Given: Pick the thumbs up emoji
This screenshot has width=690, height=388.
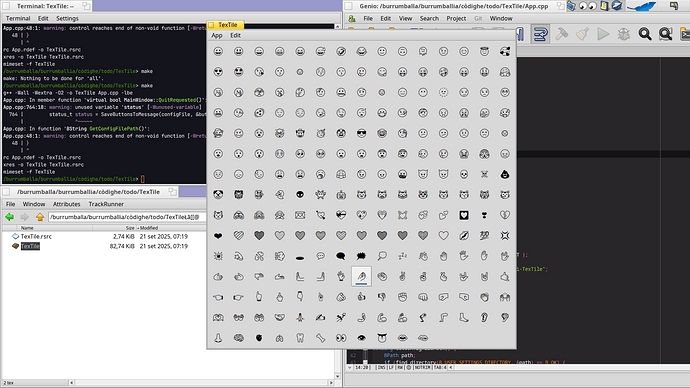Looking at the screenshot, I should click(x=361, y=297).
